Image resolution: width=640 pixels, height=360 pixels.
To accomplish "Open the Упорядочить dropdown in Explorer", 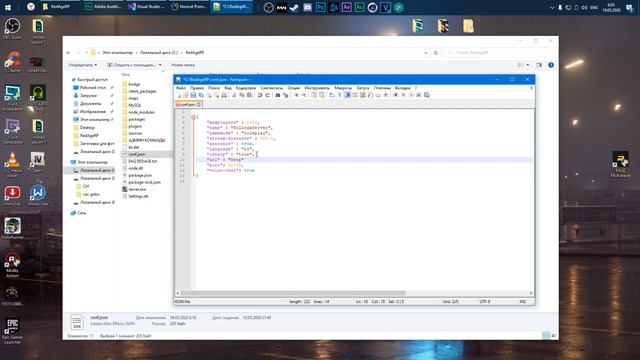I will pyautogui.click(x=83, y=65).
